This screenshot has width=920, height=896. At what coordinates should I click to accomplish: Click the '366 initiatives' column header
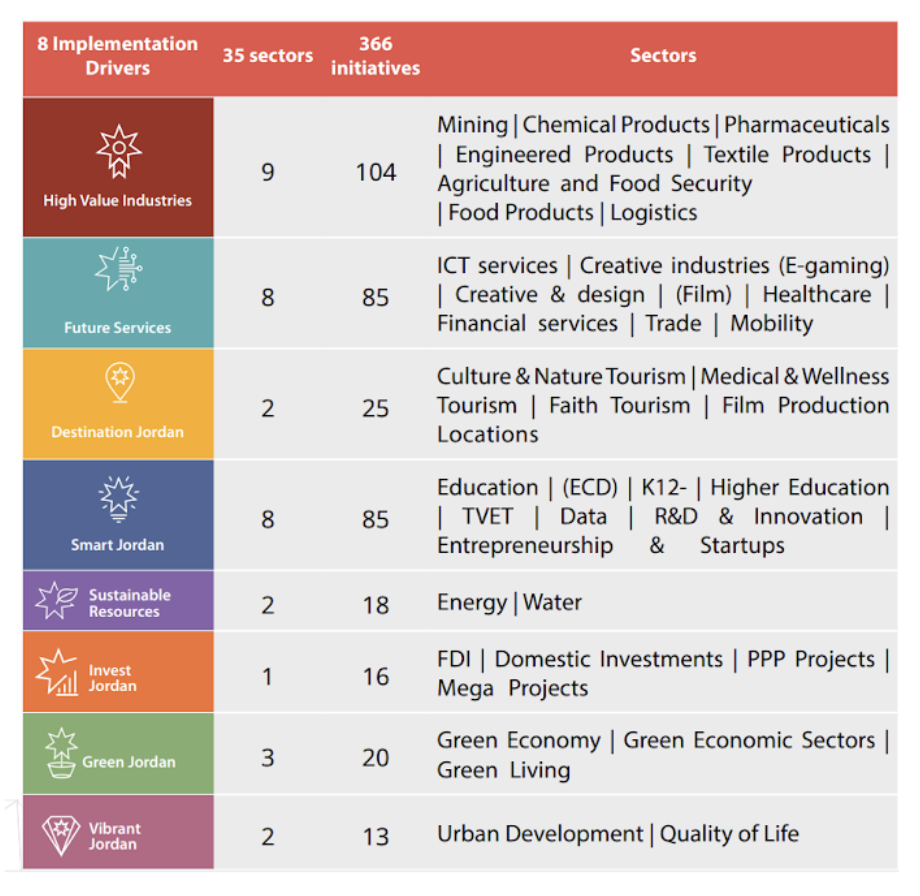[375, 57]
